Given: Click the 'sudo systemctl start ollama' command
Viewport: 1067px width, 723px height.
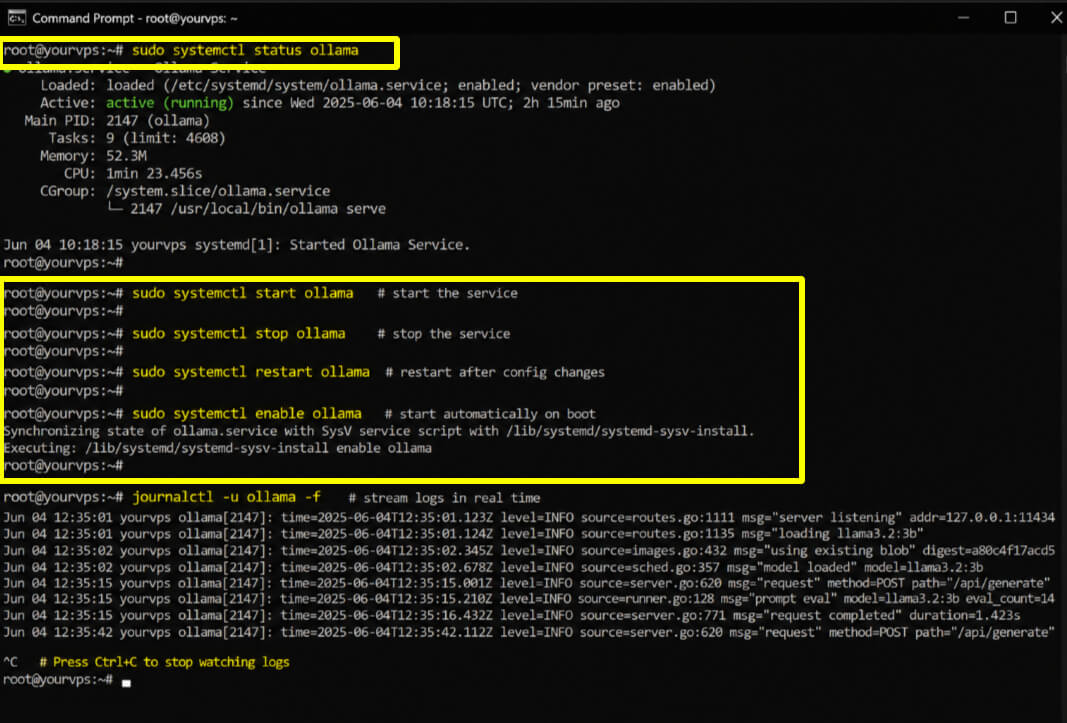Looking at the screenshot, I should pyautogui.click(x=242, y=293).
